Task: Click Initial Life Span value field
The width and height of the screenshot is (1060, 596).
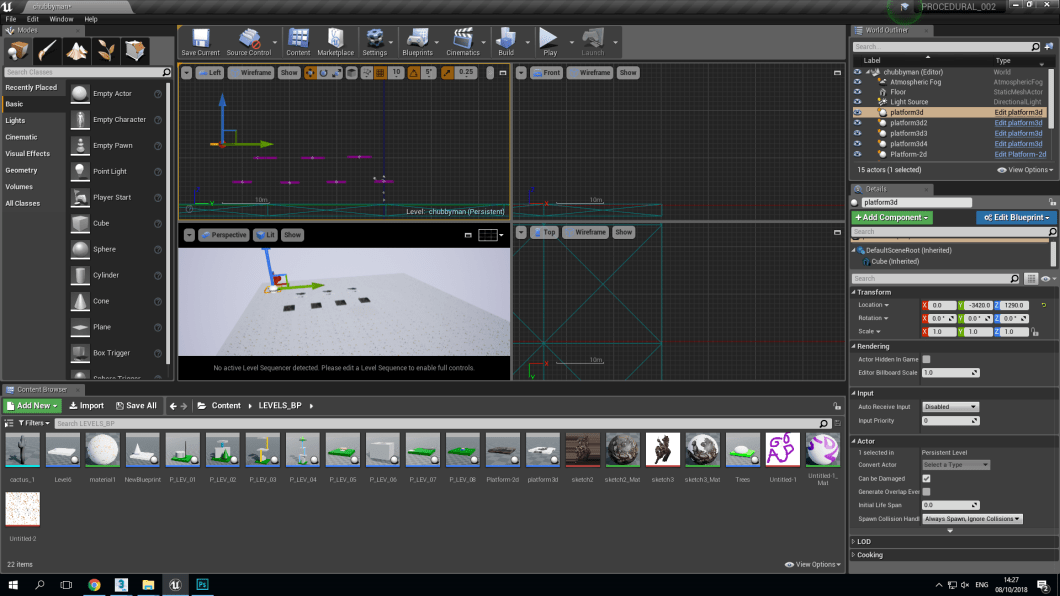Action: click(950, 505)
